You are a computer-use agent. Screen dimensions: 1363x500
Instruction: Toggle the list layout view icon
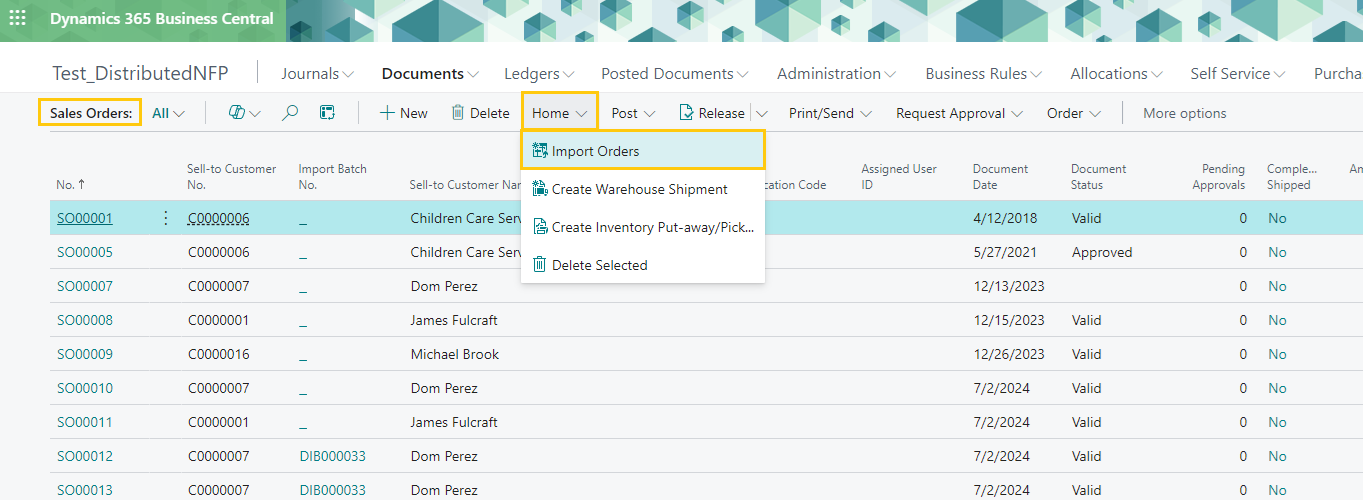click(x=327, y=113)
